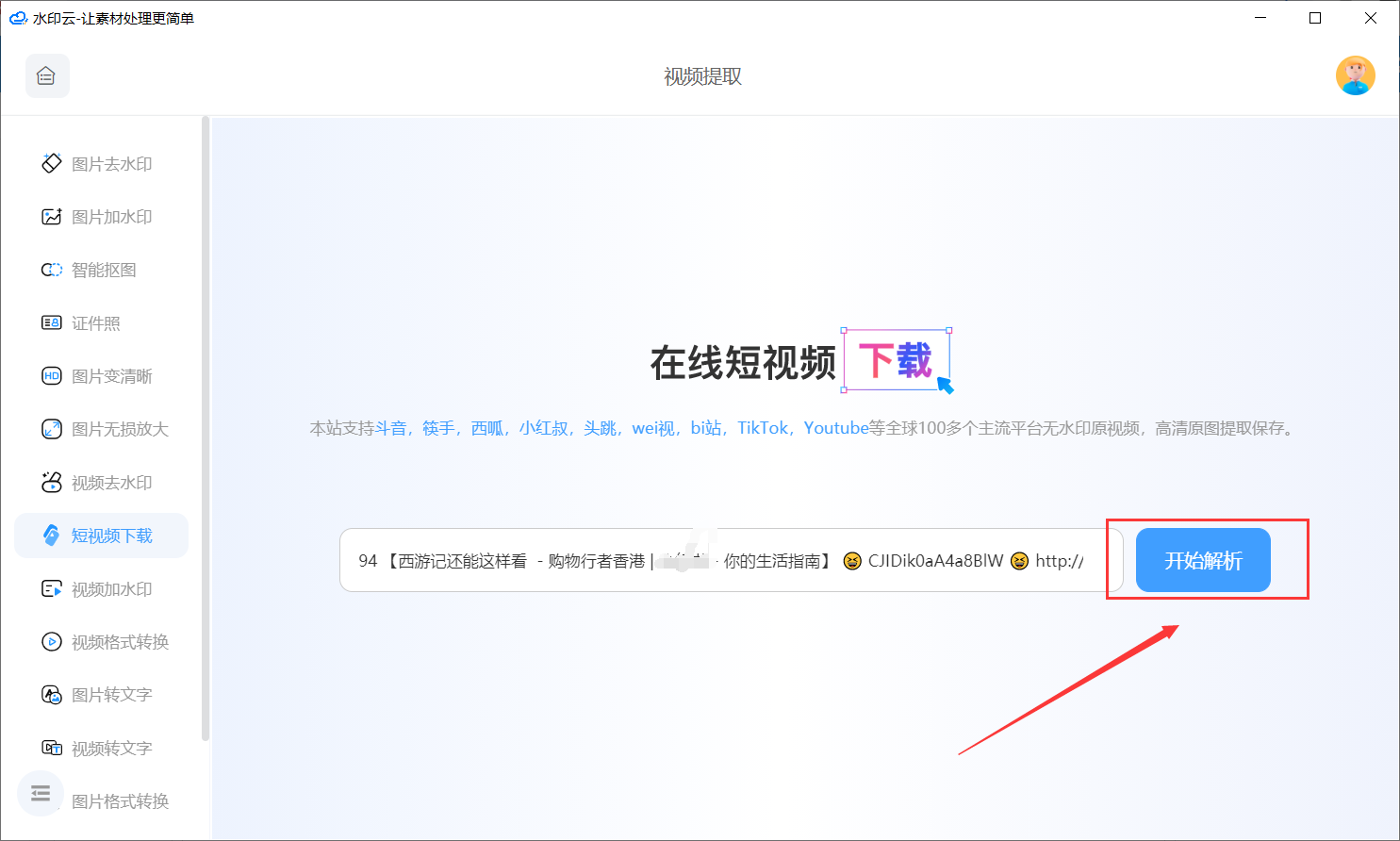Viewport: 1400px width, 841px height.
Task: Go to 图片变清晰 feature
Action: (101, 376)
